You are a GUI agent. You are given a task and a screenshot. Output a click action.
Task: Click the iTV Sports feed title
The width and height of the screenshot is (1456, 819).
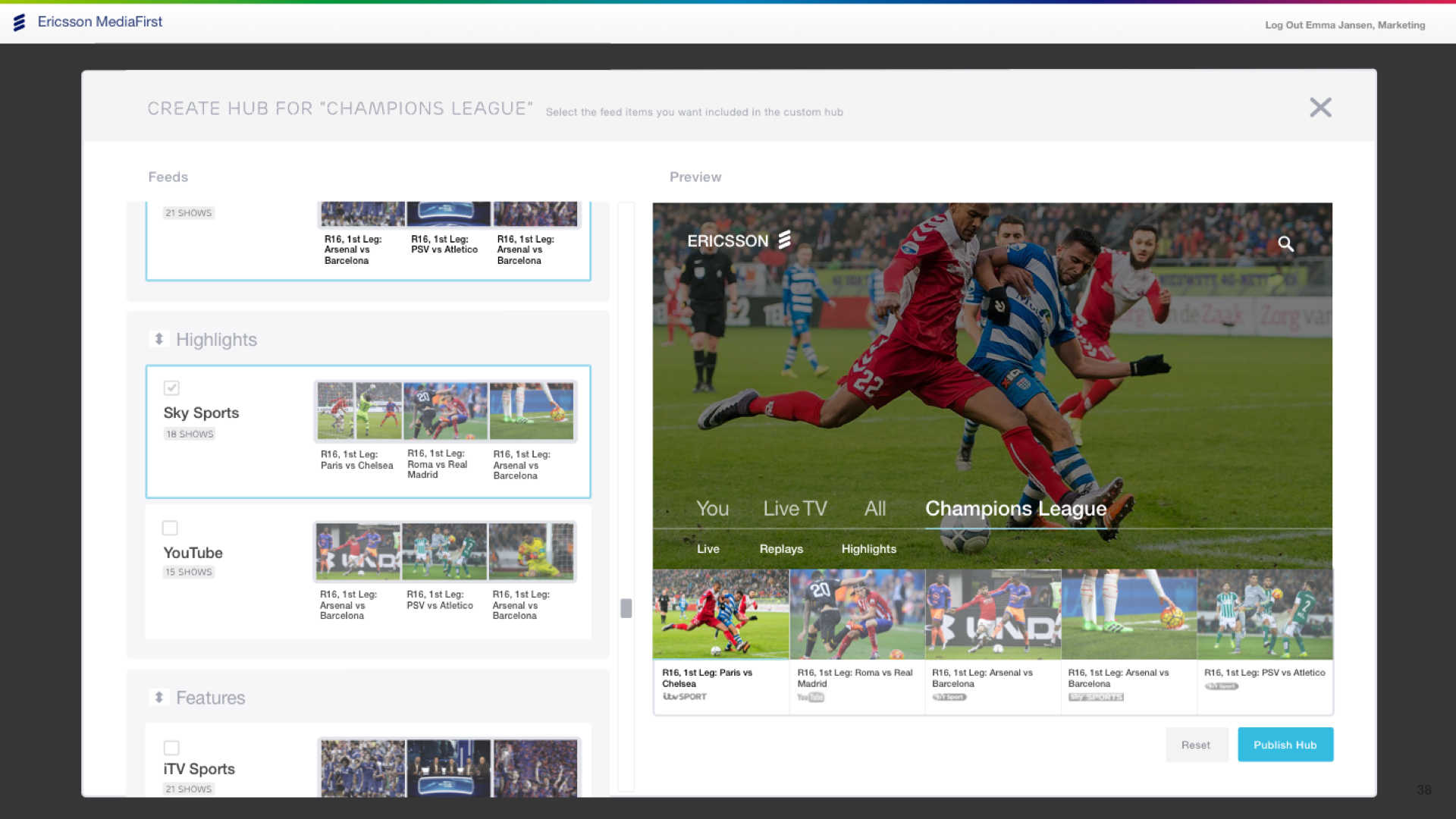click(199, 769)
